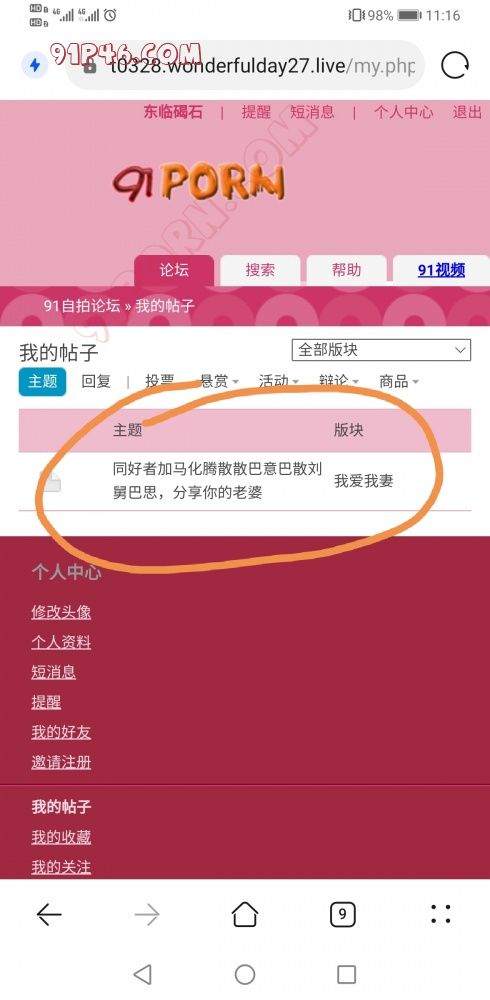Tap the browser forward arrow
490x1000 pixels.
point(147,915)
